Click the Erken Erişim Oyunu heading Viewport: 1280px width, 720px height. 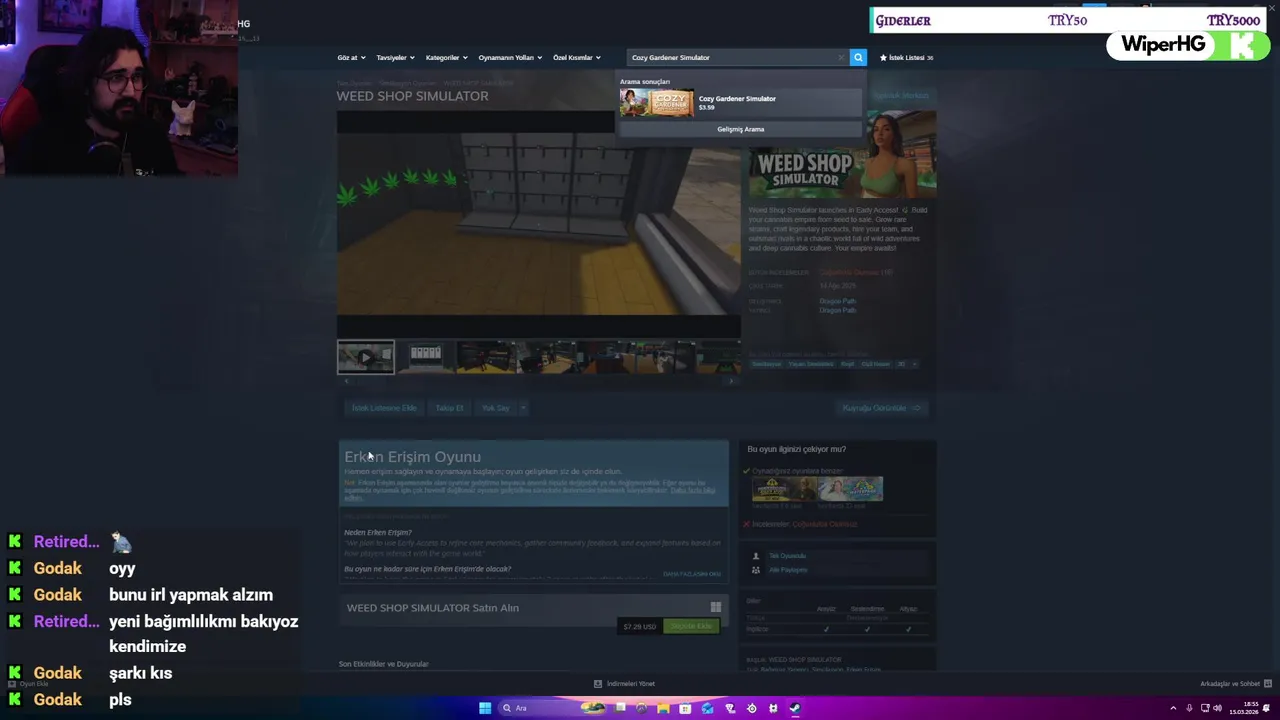coord(412,457)
